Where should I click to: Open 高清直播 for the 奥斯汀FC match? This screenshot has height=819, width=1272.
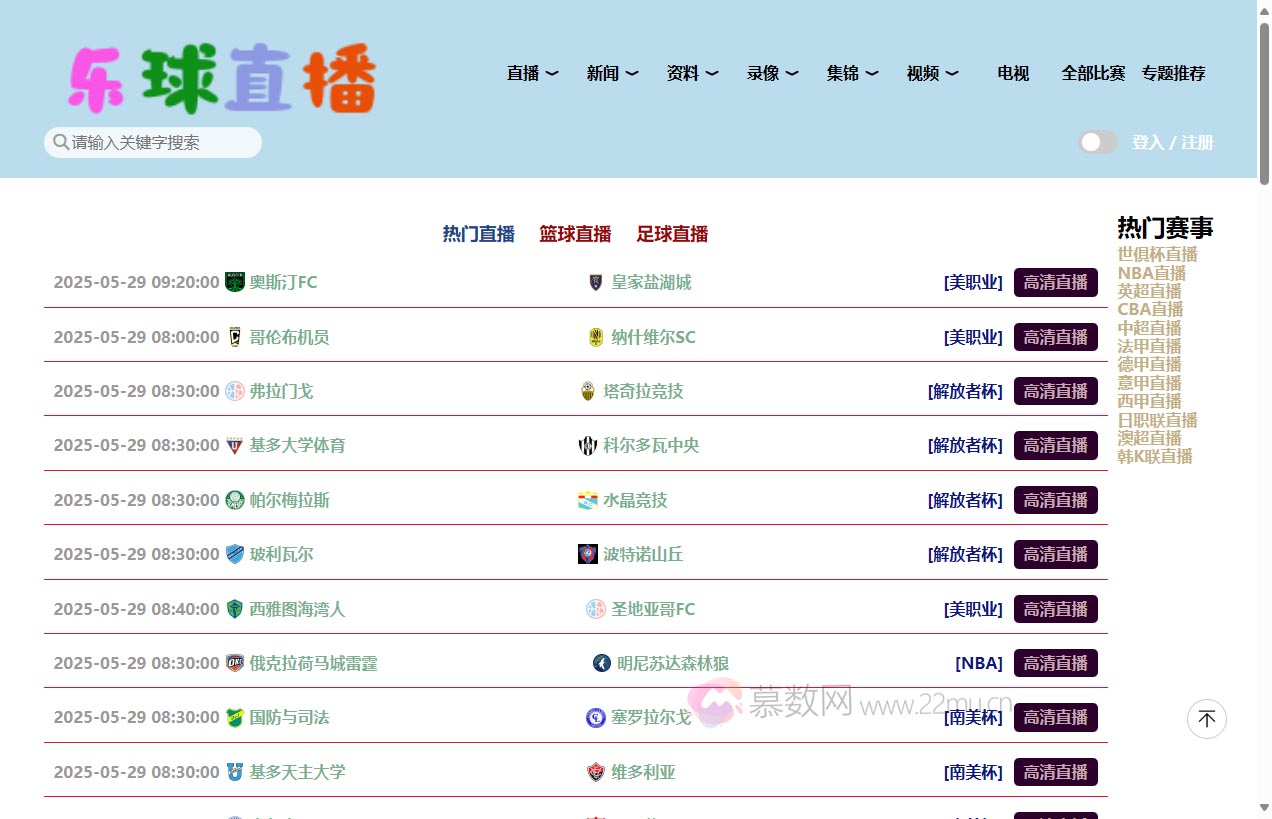click(1055, 282)
